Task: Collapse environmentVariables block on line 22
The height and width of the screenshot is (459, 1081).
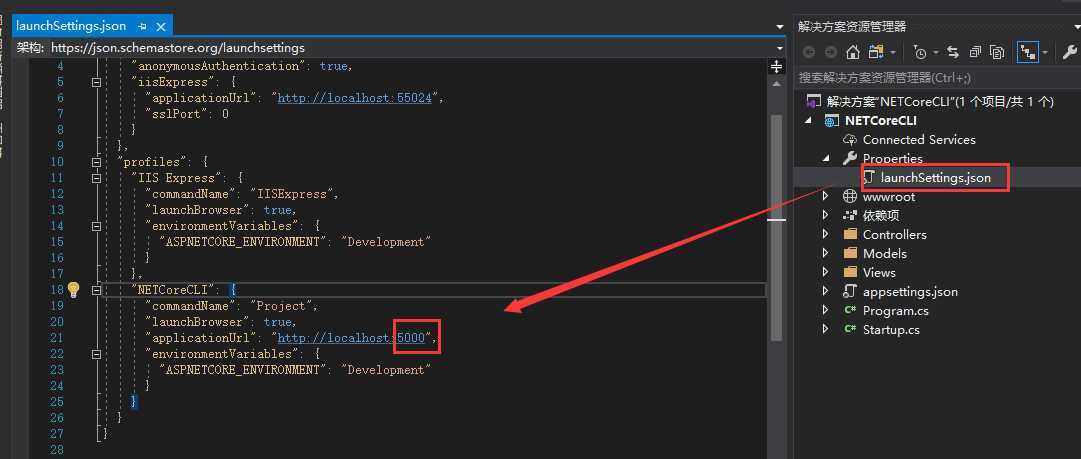Action: (97, 354)
